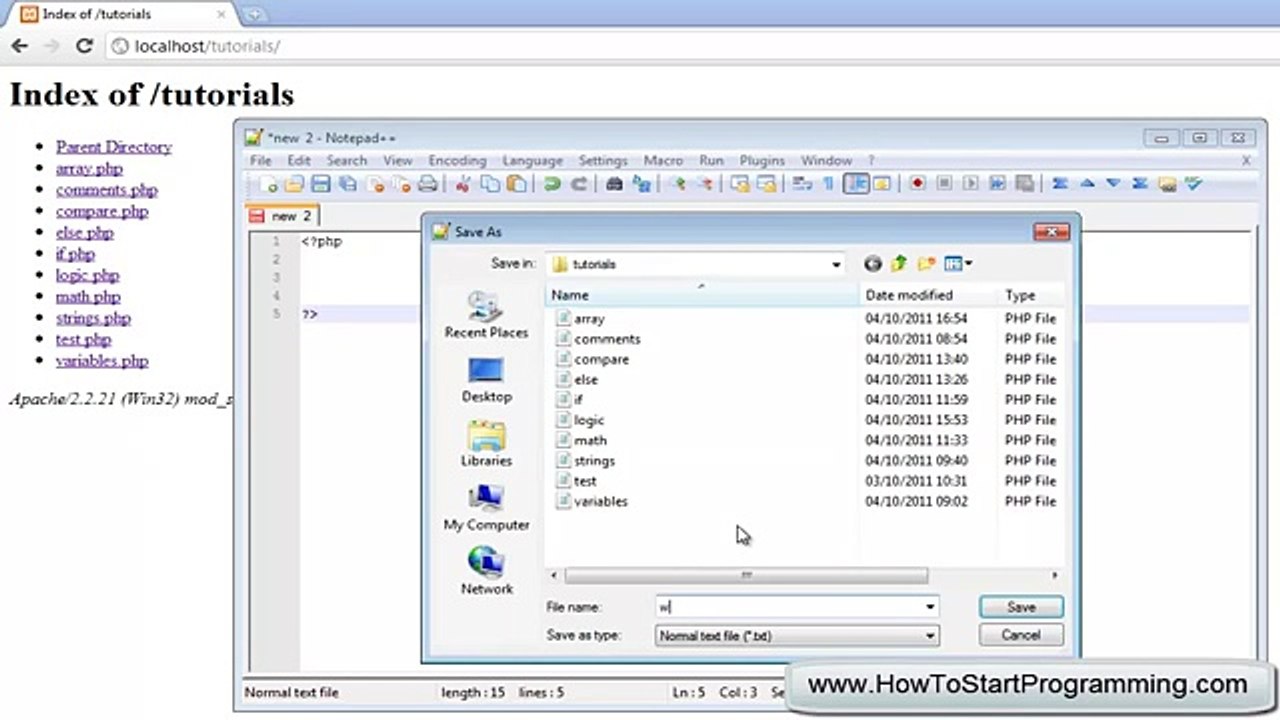Click the Replace icon in Notepad++ toolbar
The image size is (1280, 720).
642,184
